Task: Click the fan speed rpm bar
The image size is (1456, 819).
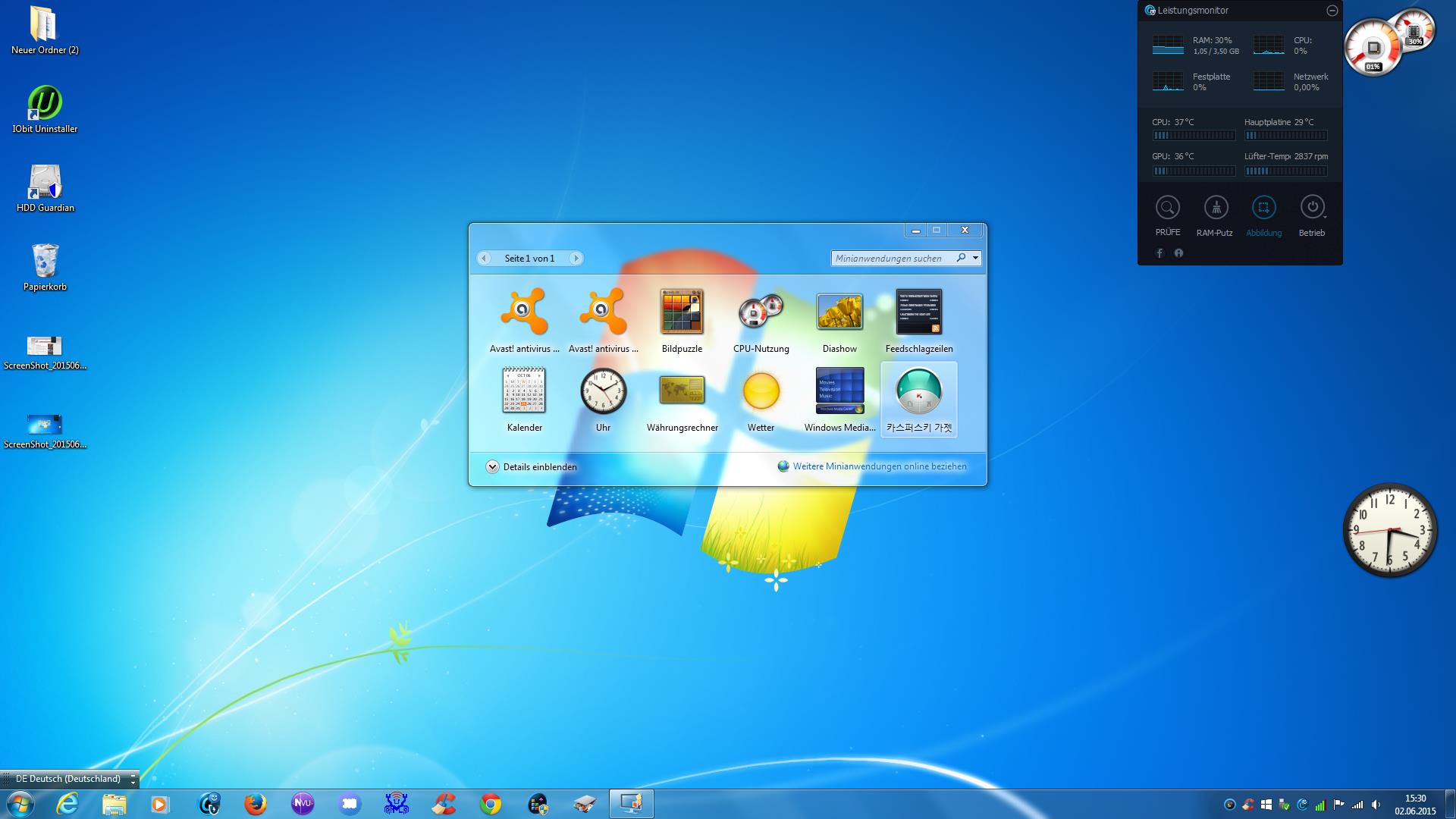Action: pos(1285,171)
